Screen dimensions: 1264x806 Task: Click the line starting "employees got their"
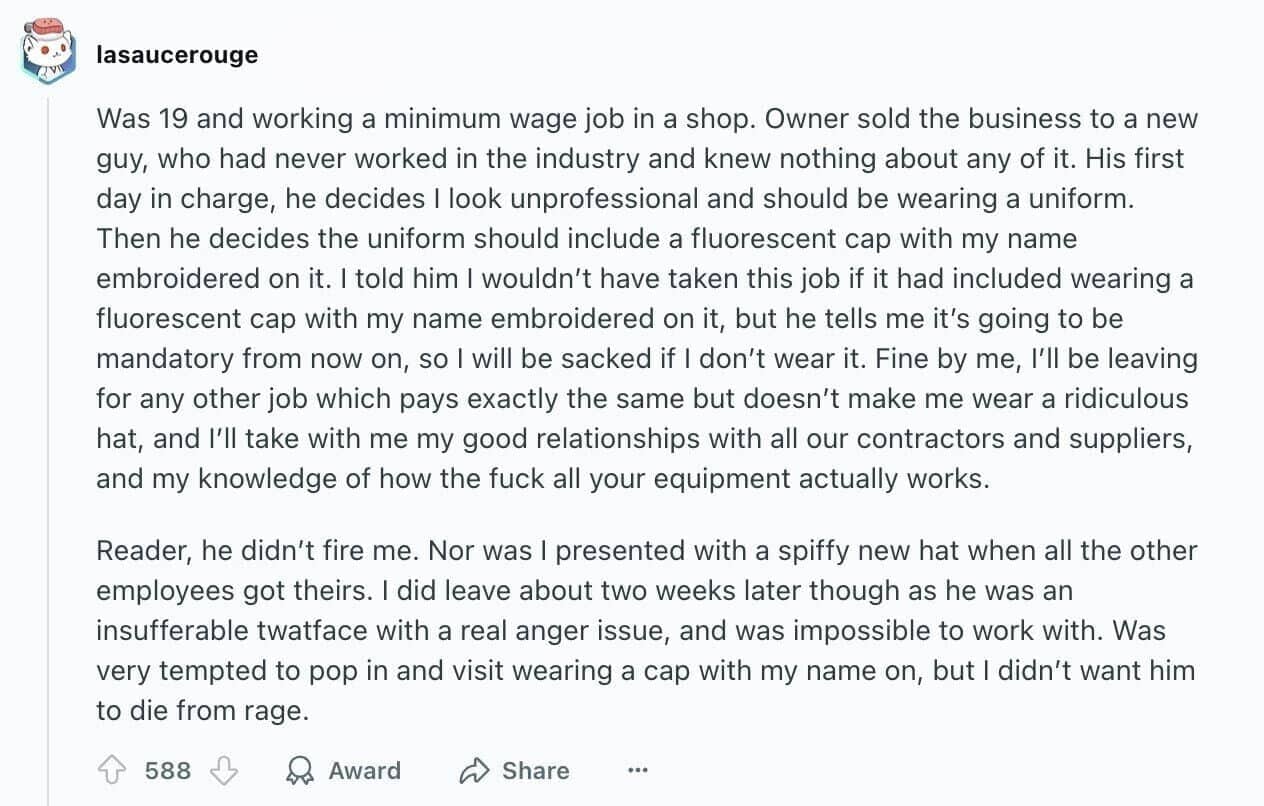point(584,591)
